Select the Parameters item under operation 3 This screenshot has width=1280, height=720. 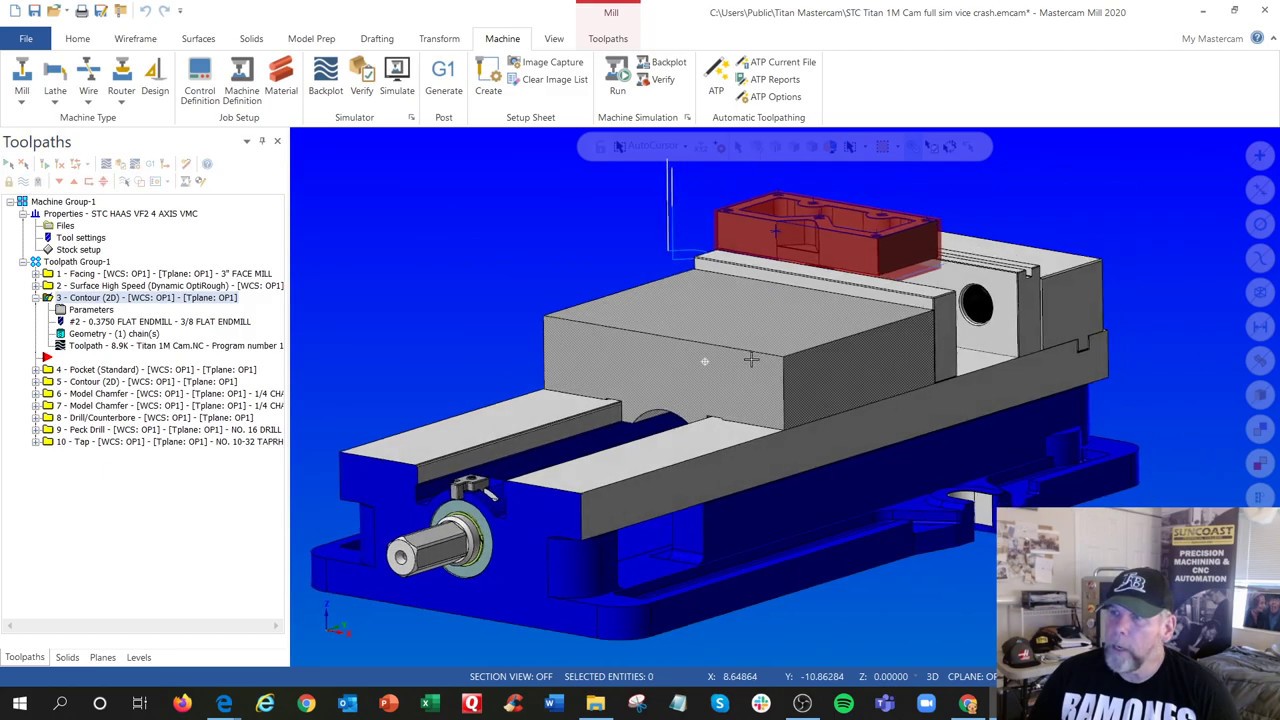(91, 310)
